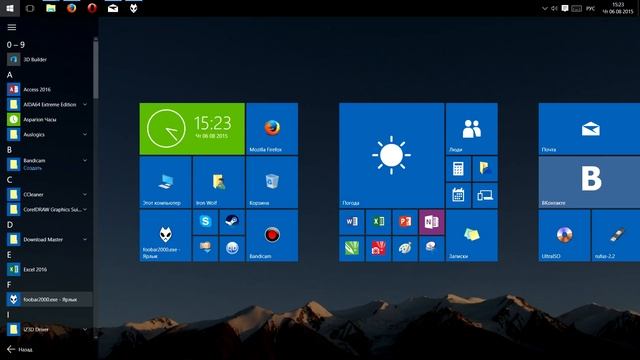Open the taskbar clock and date

pos(618,8)
